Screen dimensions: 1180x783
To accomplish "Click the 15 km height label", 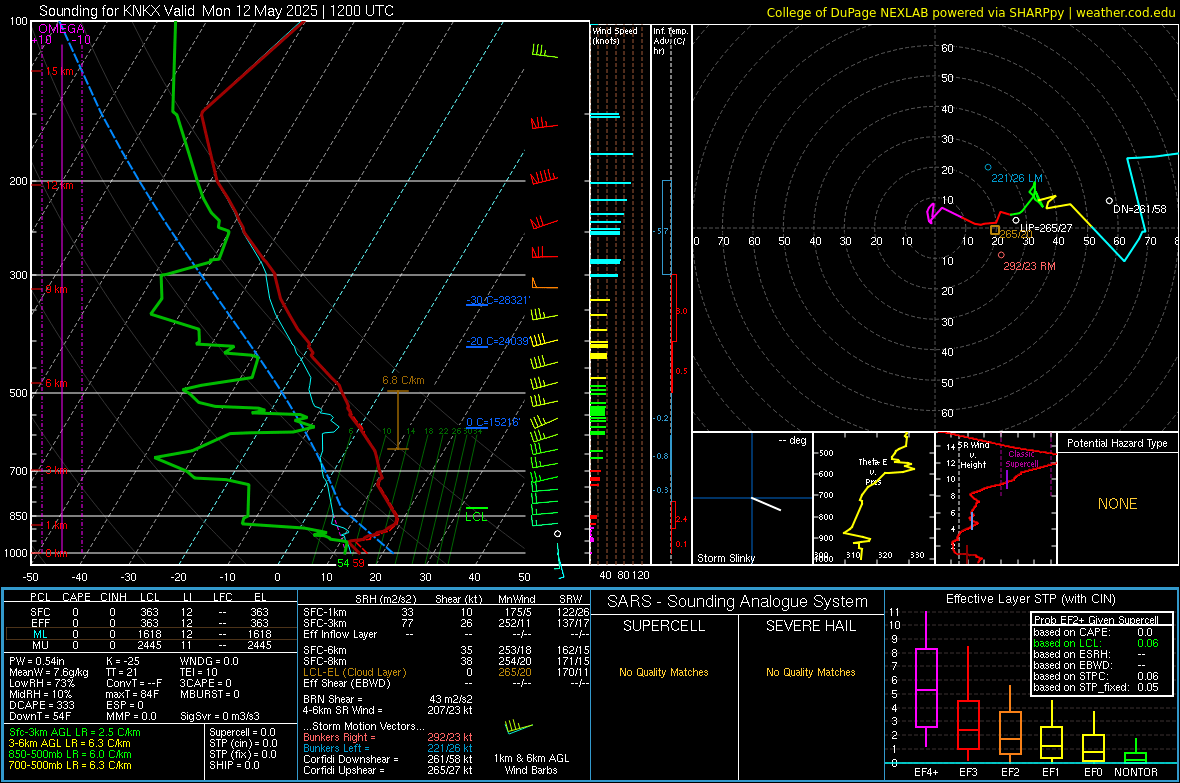I will (59, 71).
